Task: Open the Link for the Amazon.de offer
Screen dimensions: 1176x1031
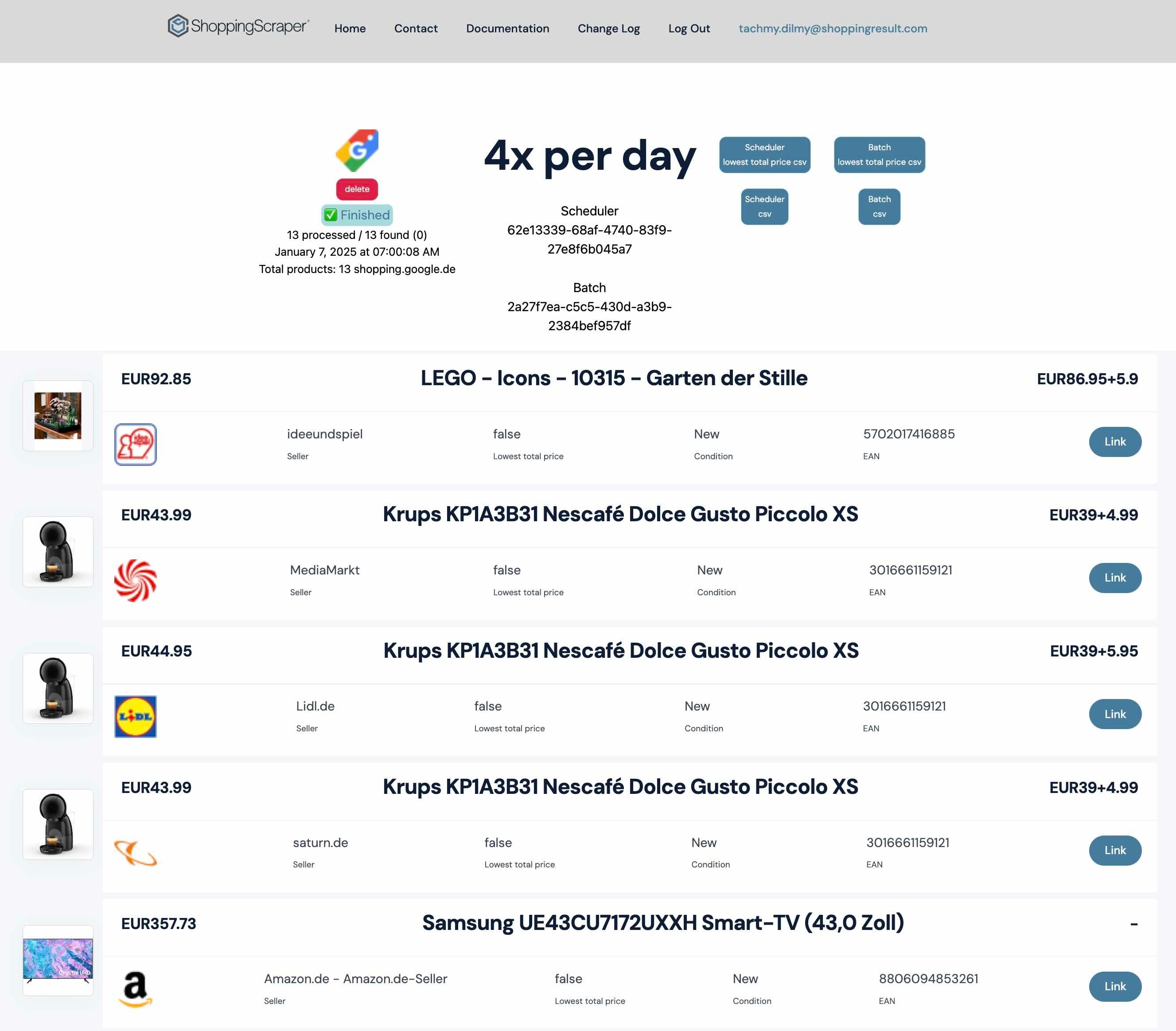Action: pos(1114,986)
